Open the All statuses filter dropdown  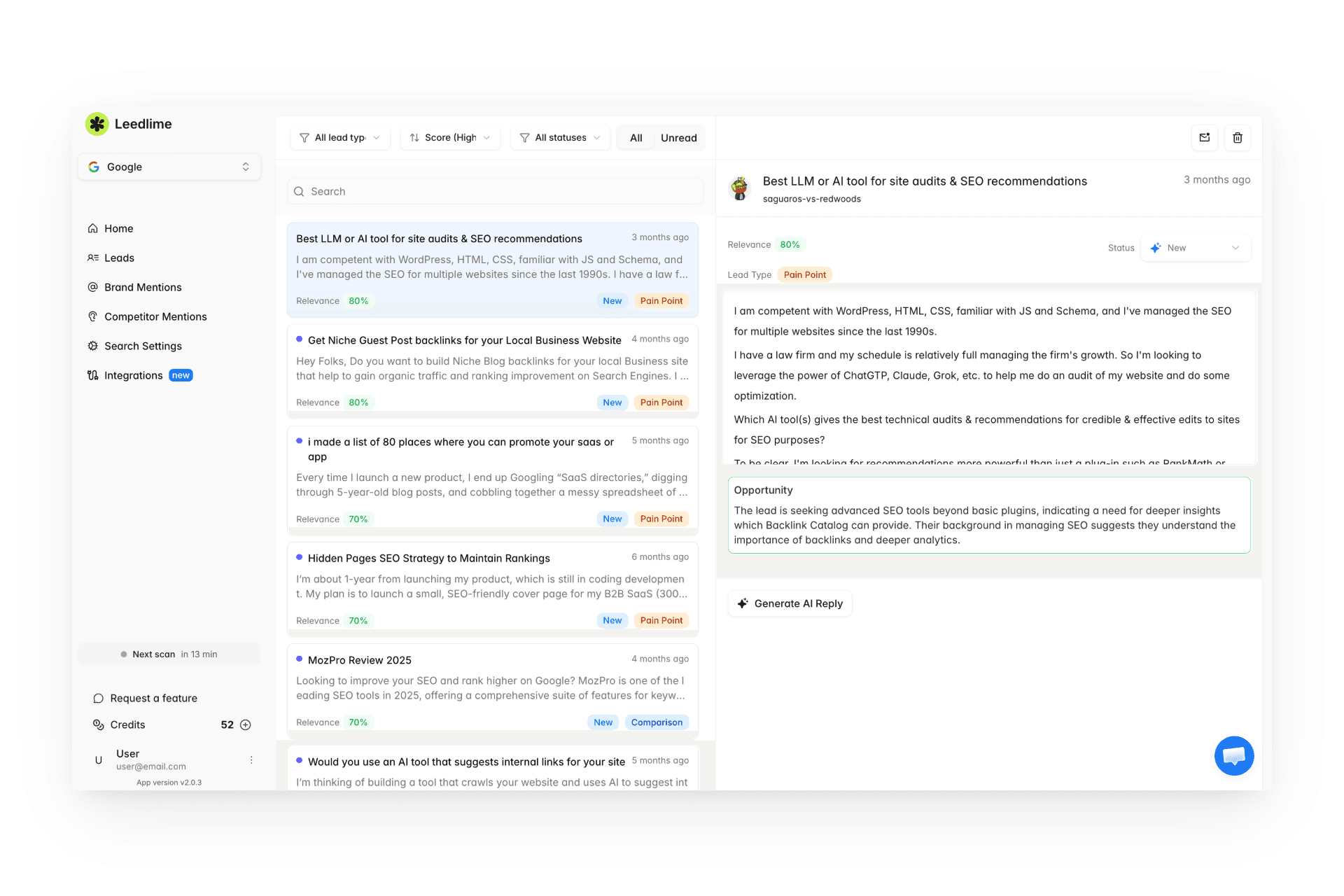560,138
